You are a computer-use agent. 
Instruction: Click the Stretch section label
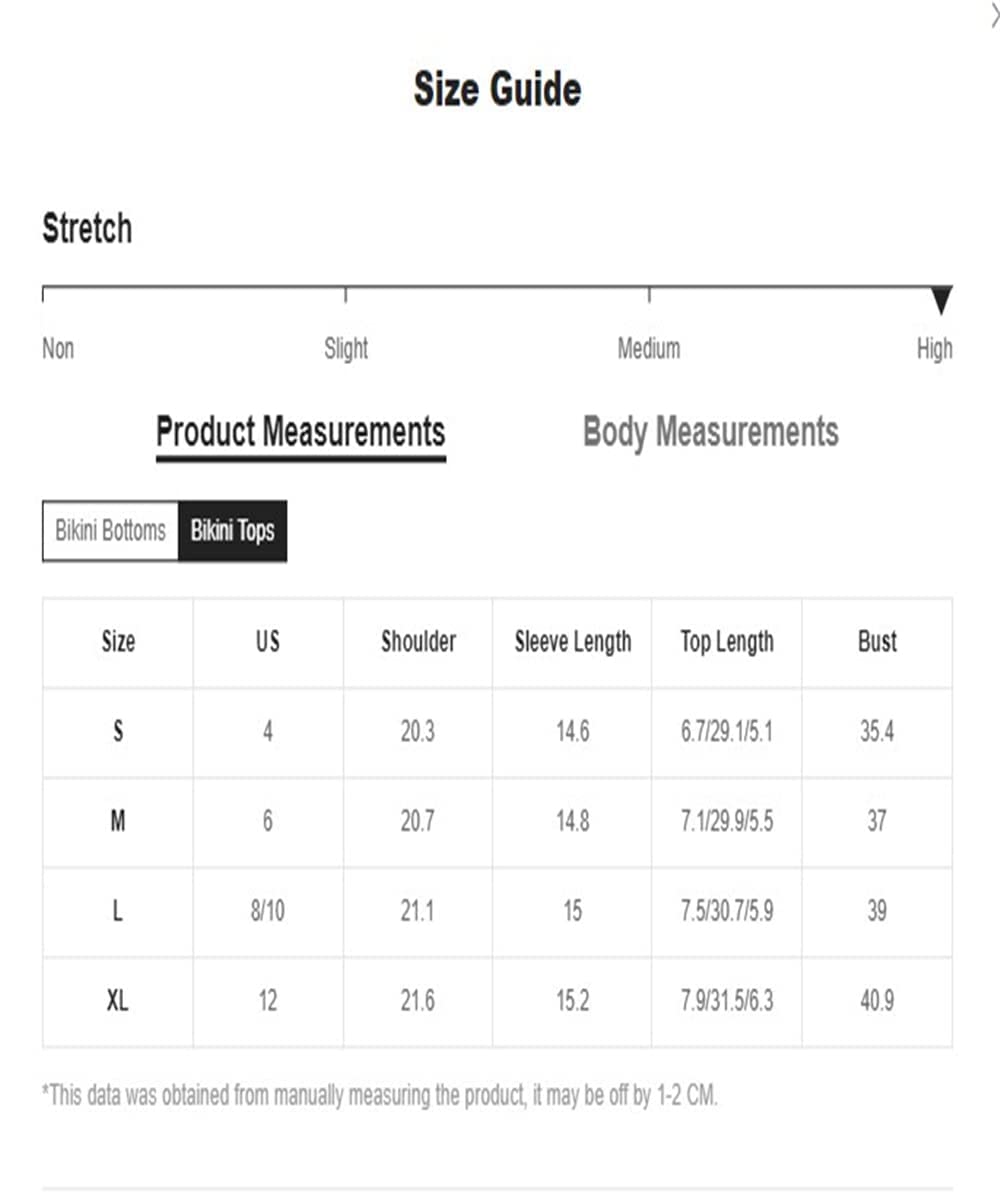87,229
